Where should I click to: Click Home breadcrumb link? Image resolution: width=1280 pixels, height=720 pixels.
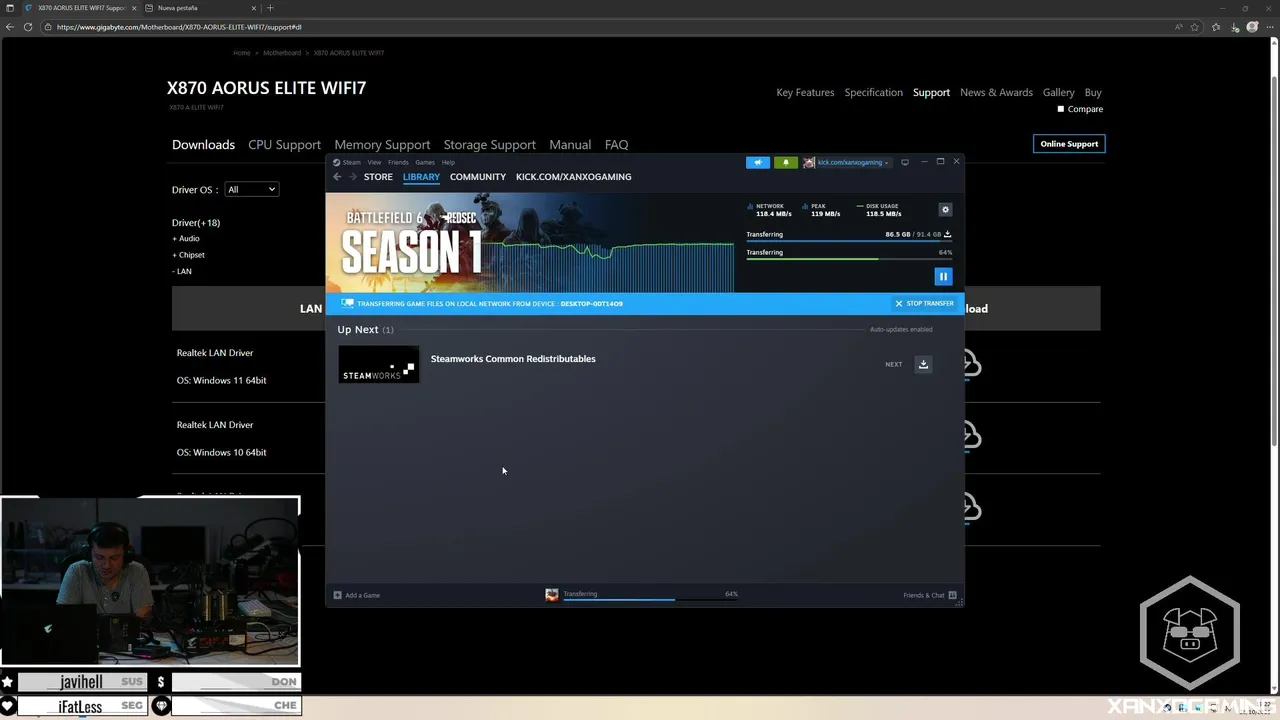[x=242, y=53]
